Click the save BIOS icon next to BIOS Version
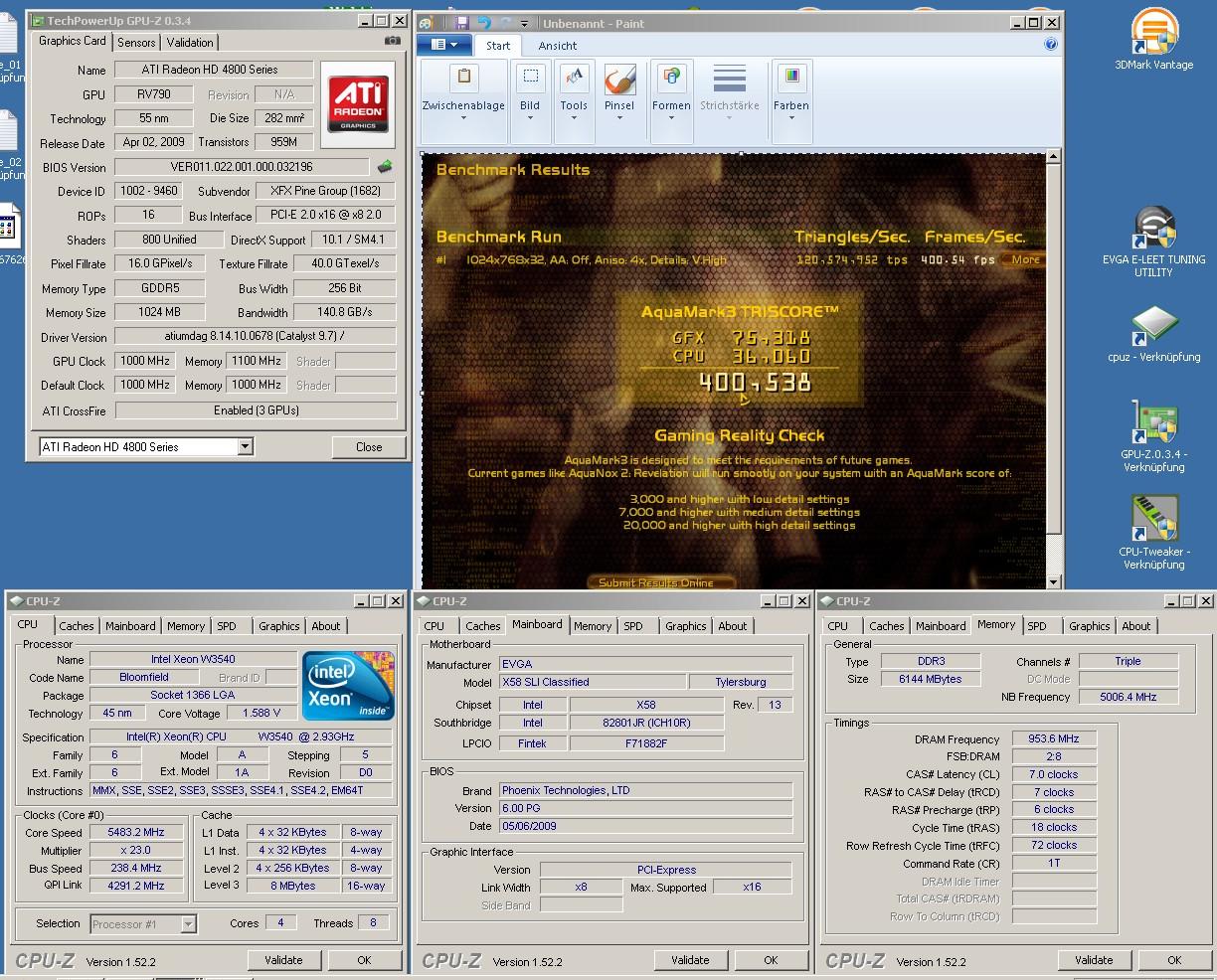The image size is (1217, 980). pyautogui.click(x=385, y=167)
